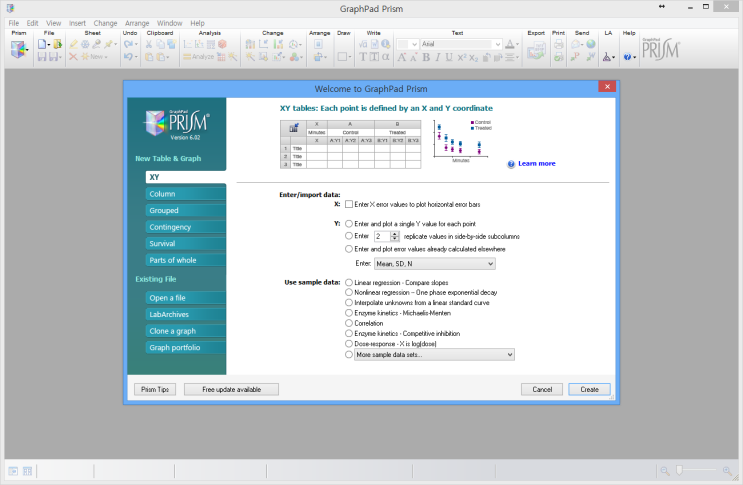This screenshot has height=485, width=743.
Task: Open the Mean, SD, N dropdown
Action: 435,264
